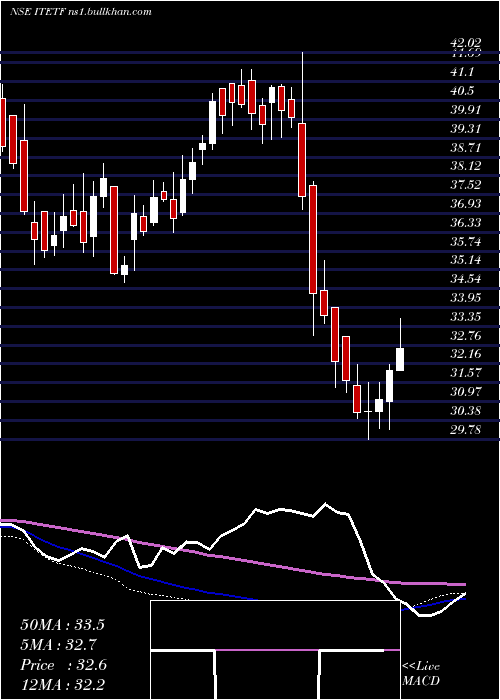Click the 33.95 price level label
500x700 pixels.
point(466,298)
